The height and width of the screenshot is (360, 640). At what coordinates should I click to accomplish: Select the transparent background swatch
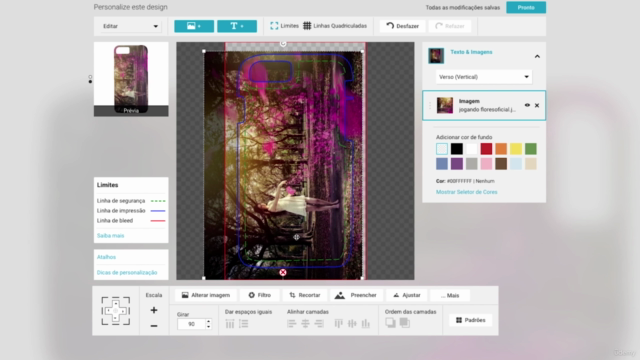coord(442,149)
